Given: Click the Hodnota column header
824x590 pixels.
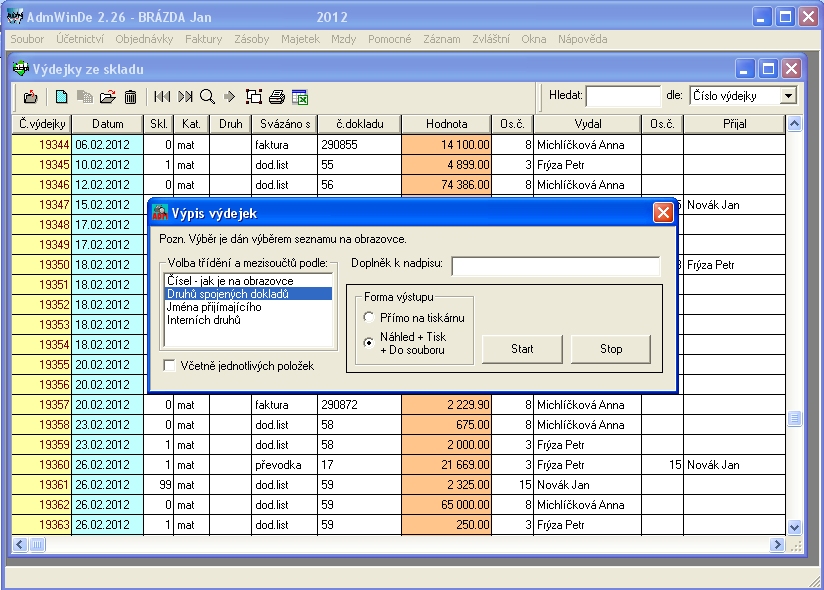Looking at the screenshot, I should pos(446,124).
